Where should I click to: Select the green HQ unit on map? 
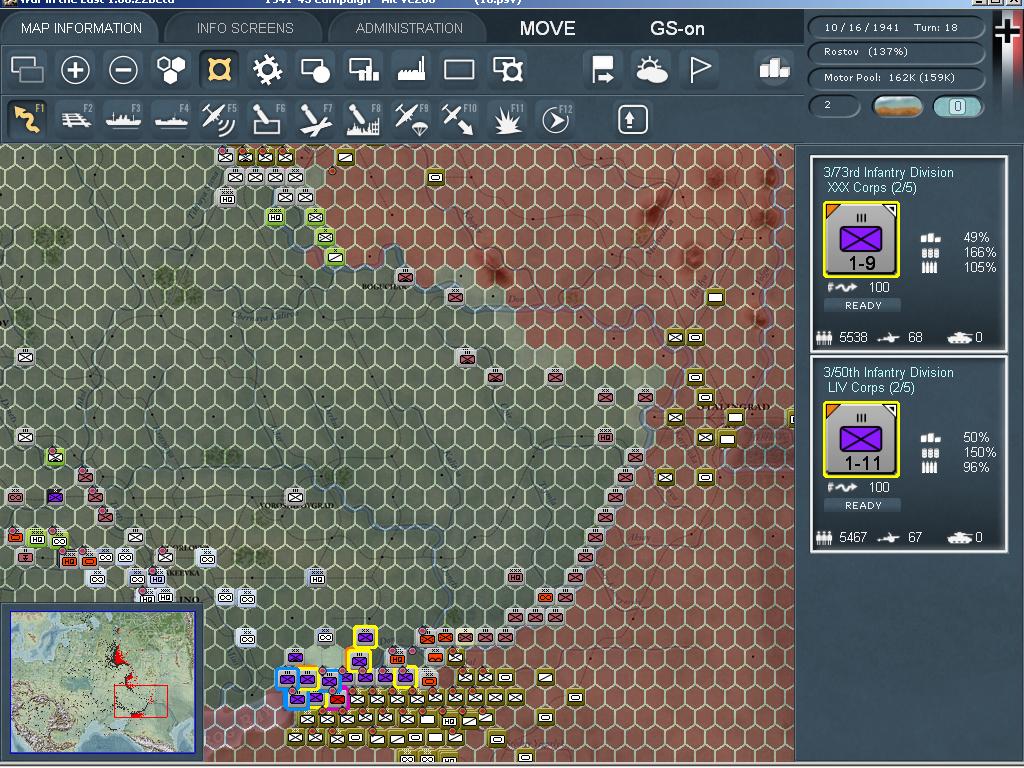(x=276, y=217)
